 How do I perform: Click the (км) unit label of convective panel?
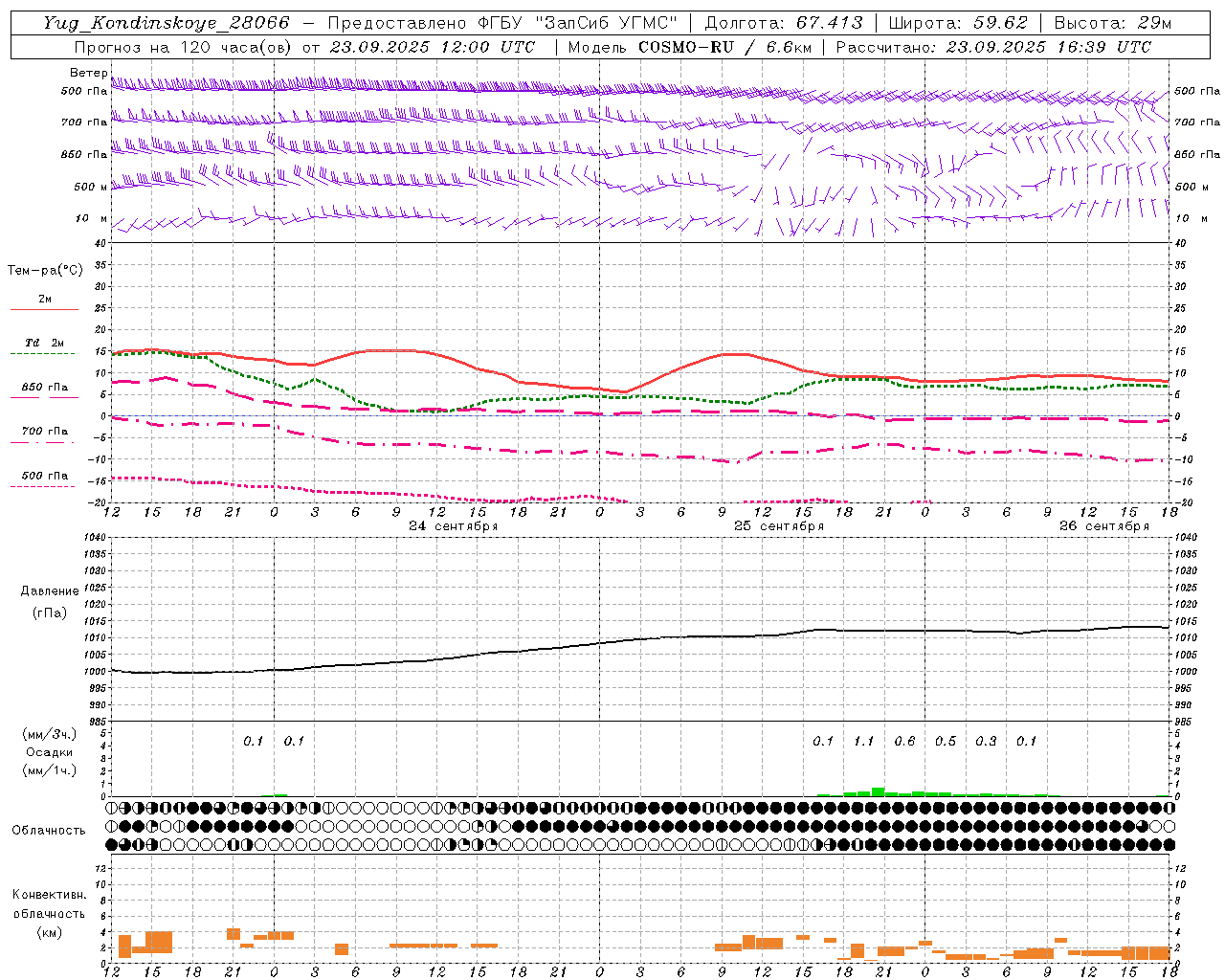coord(49,932)
